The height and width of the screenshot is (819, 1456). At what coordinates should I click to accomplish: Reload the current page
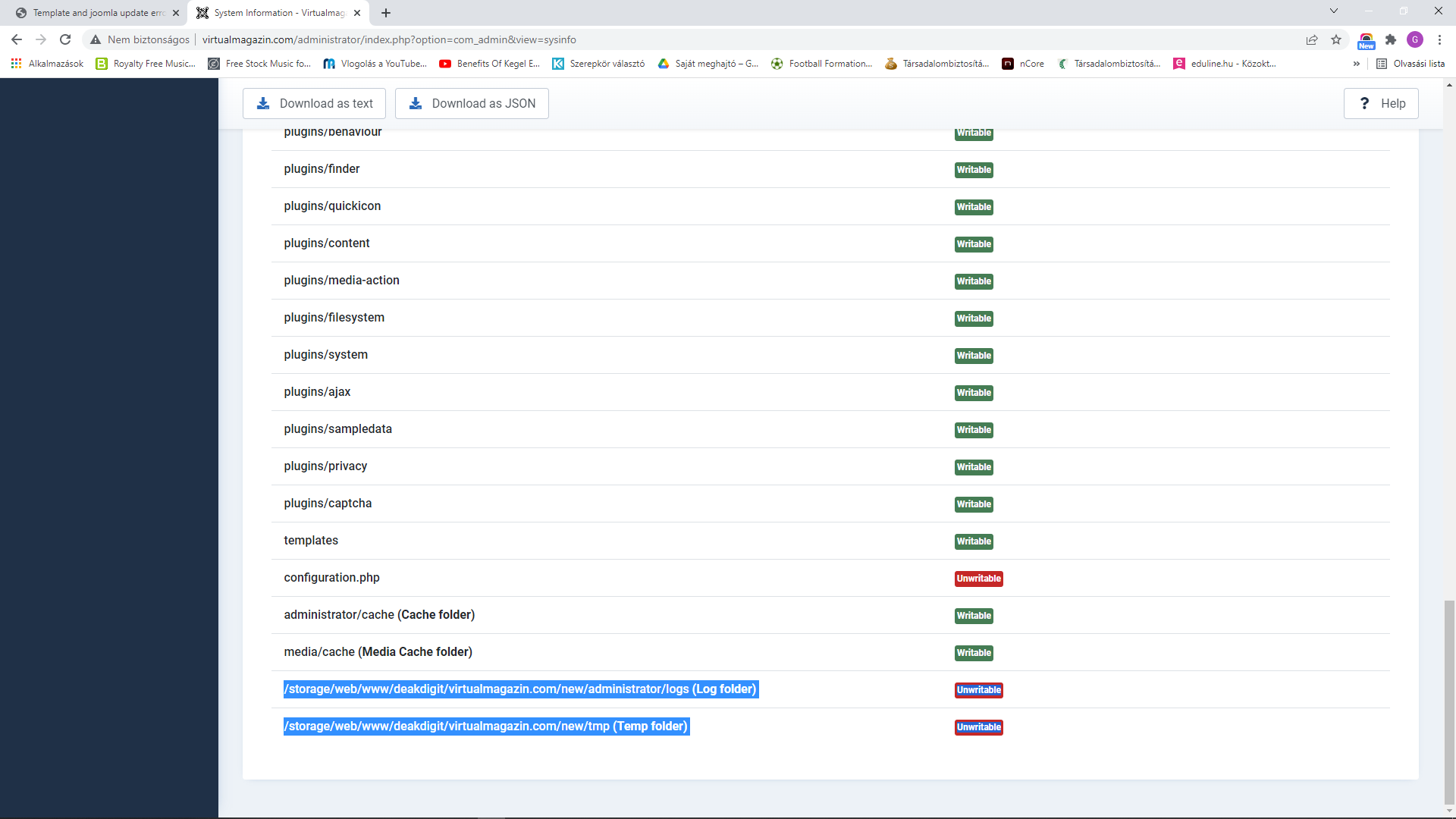[65, 39]
